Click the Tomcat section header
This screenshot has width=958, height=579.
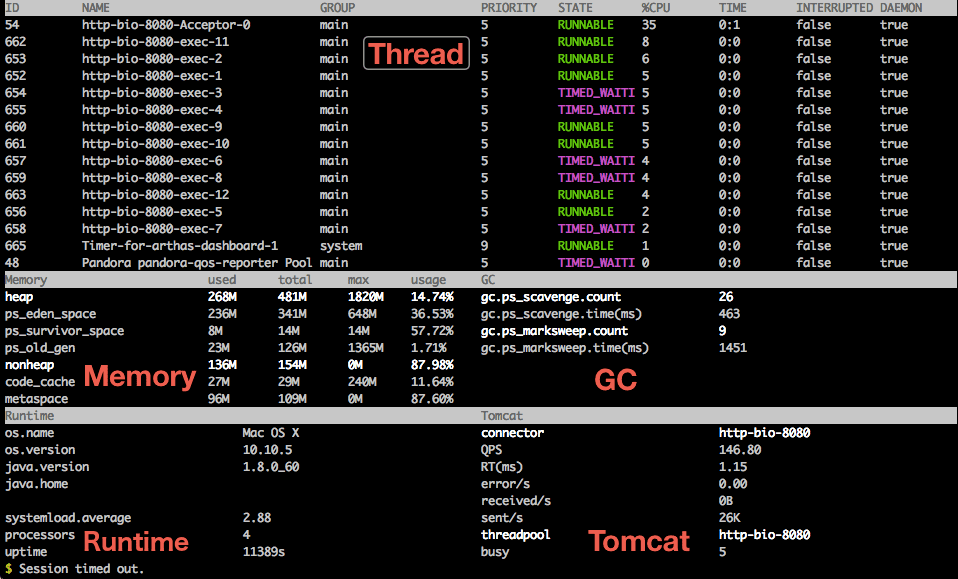pos(502,416)
